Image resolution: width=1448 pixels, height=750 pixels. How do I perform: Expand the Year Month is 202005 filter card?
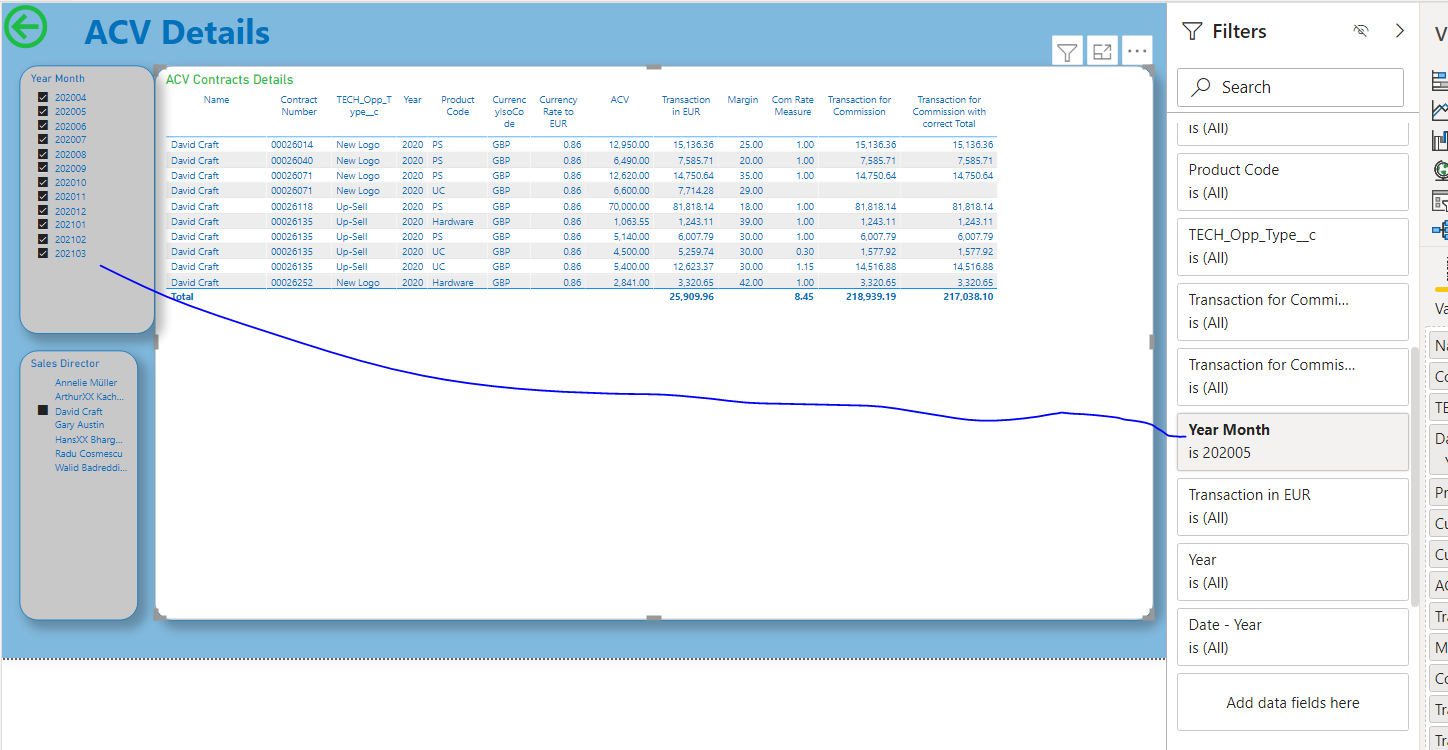pyautogui.click(x=1292, y=441)
